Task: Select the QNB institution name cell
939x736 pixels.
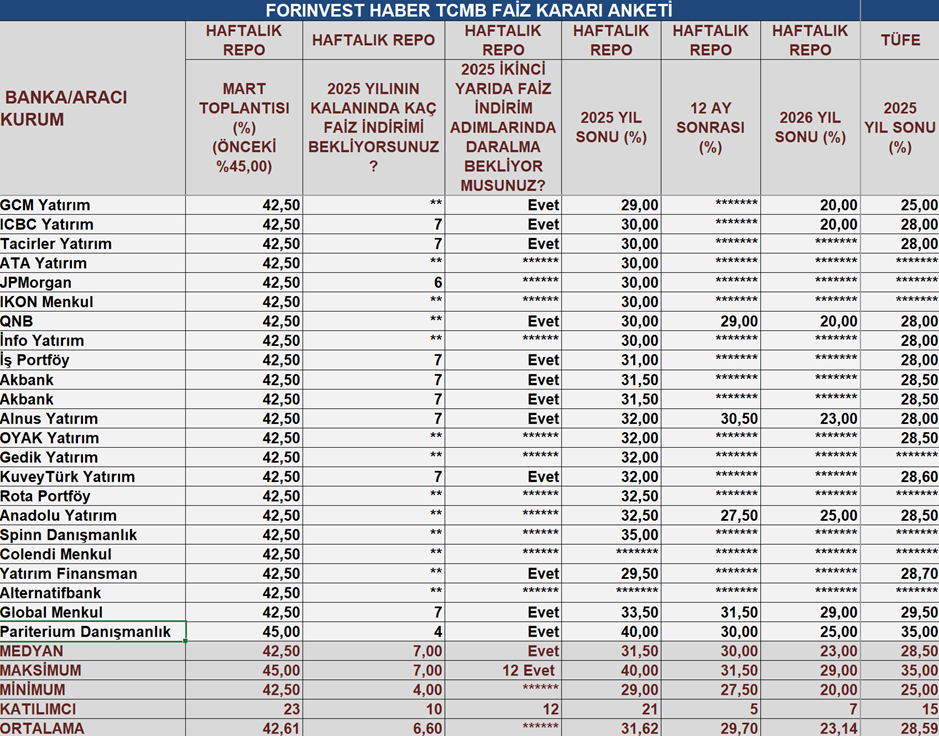Action: [x=92, y=322]
